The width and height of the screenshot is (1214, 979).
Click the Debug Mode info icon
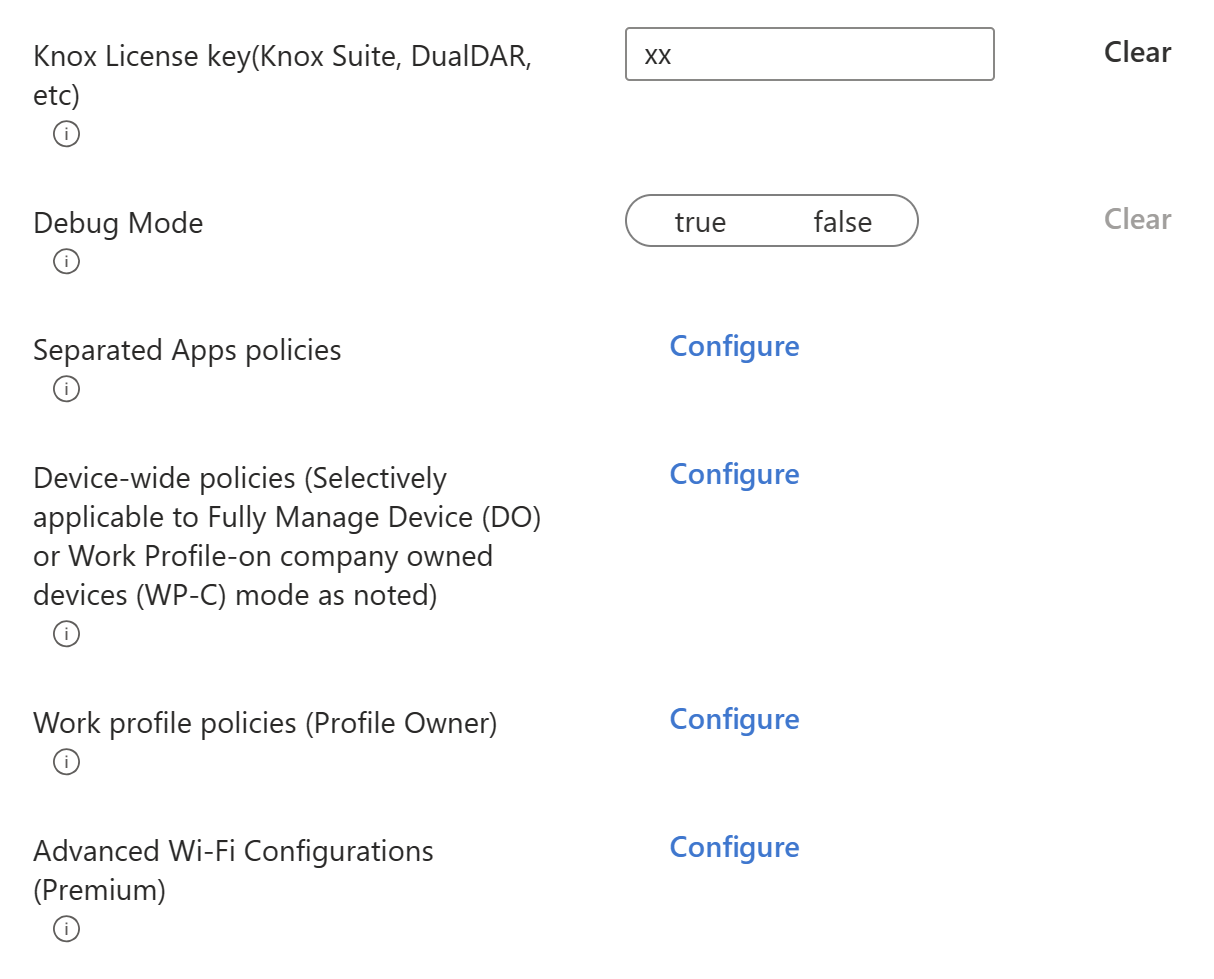coord(65,261)
